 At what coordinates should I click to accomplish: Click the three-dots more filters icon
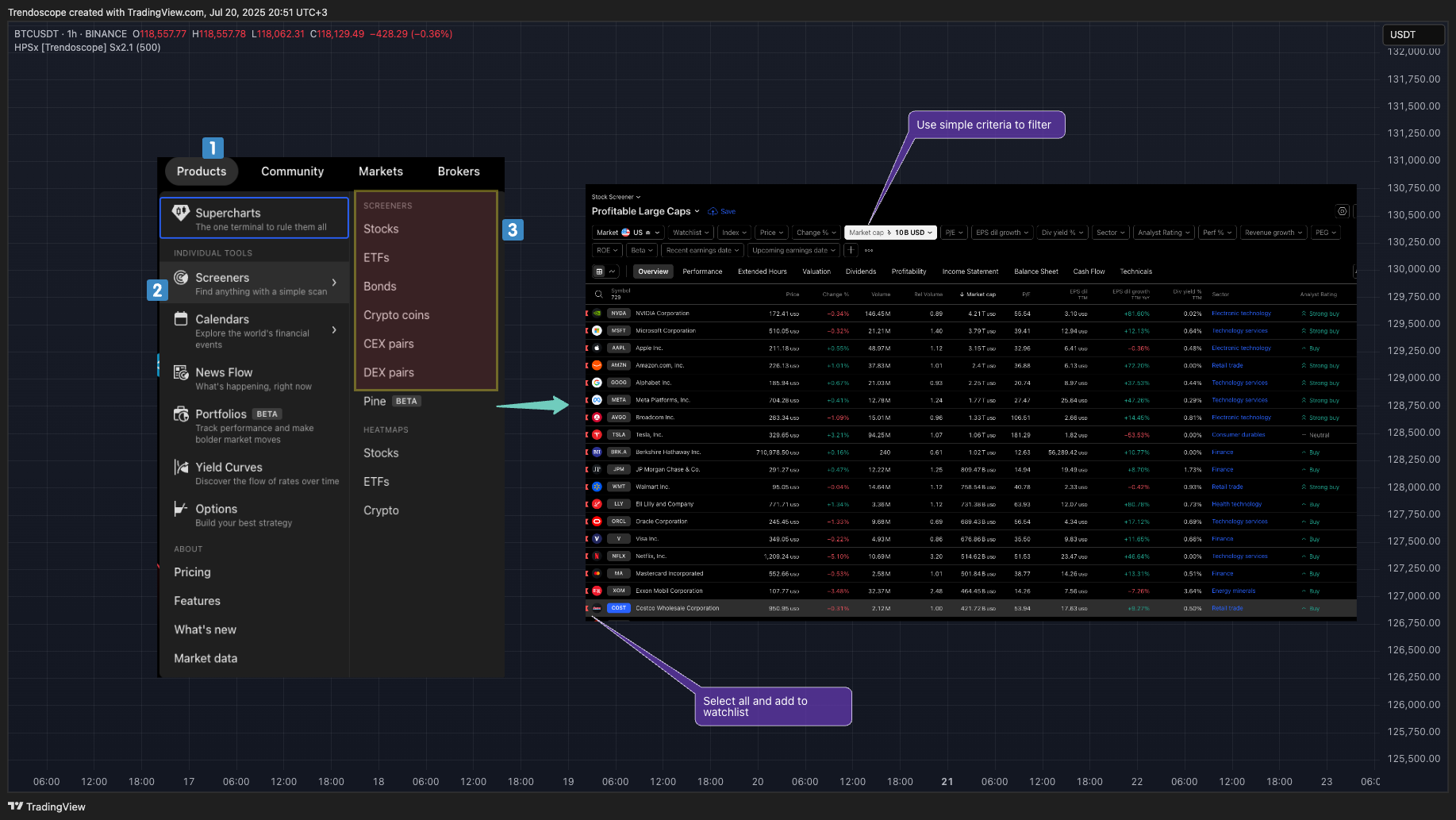pyautogui.click(x=869, y=250)
